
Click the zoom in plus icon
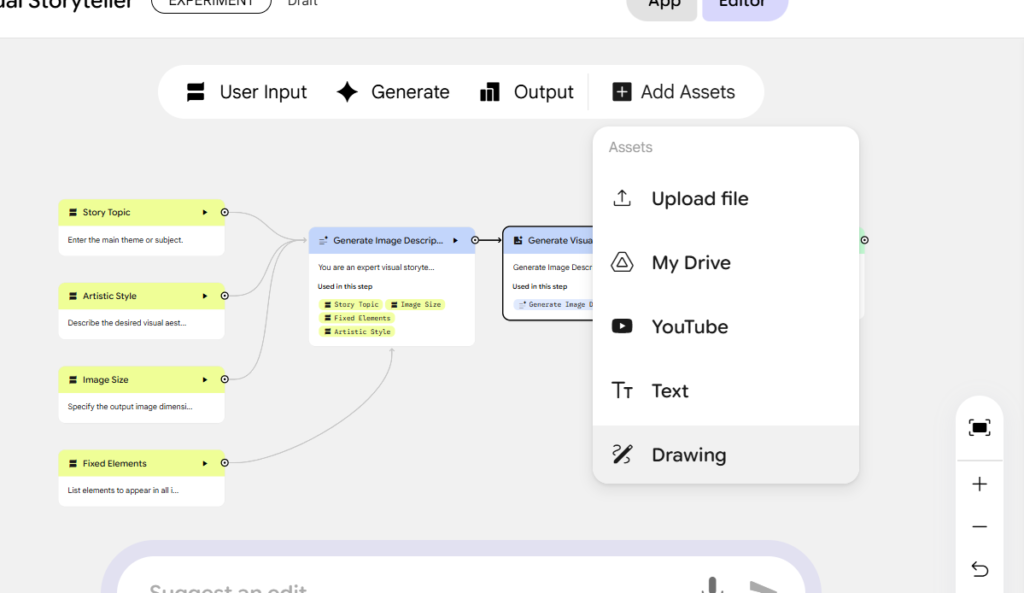[979, 485]
